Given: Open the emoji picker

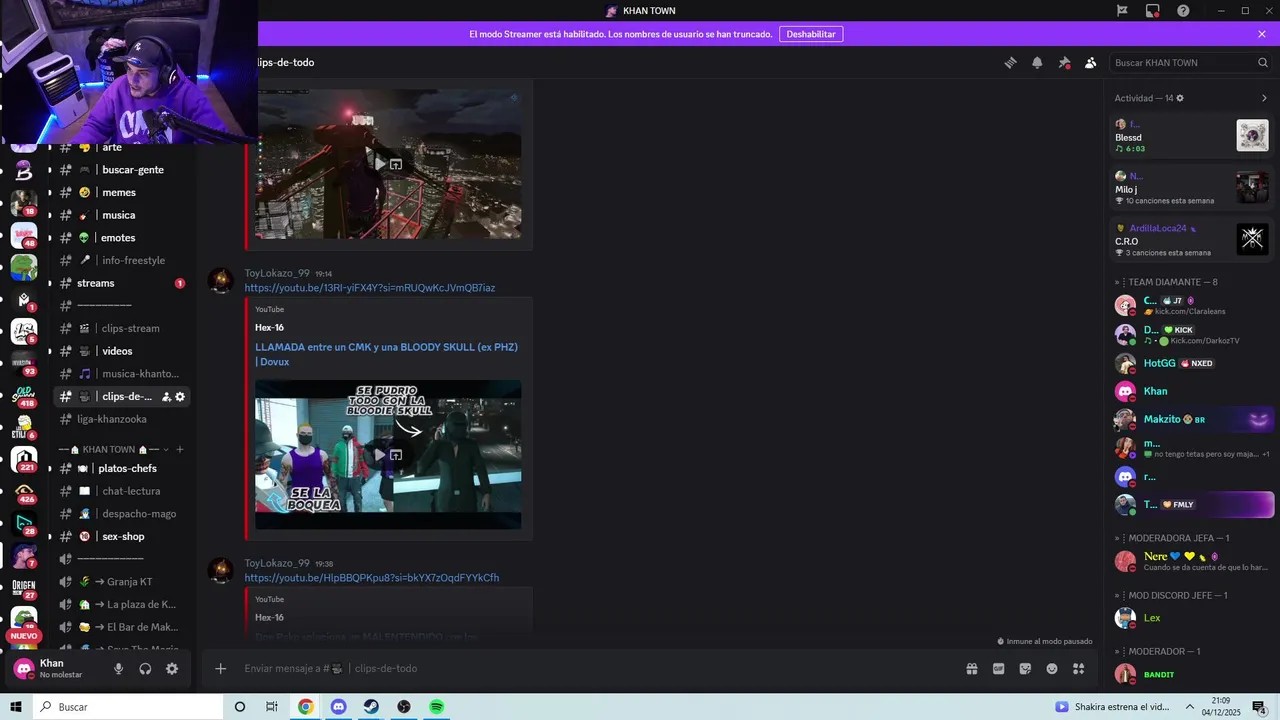Looking at the screenshot, I should tap(1052, 669).
